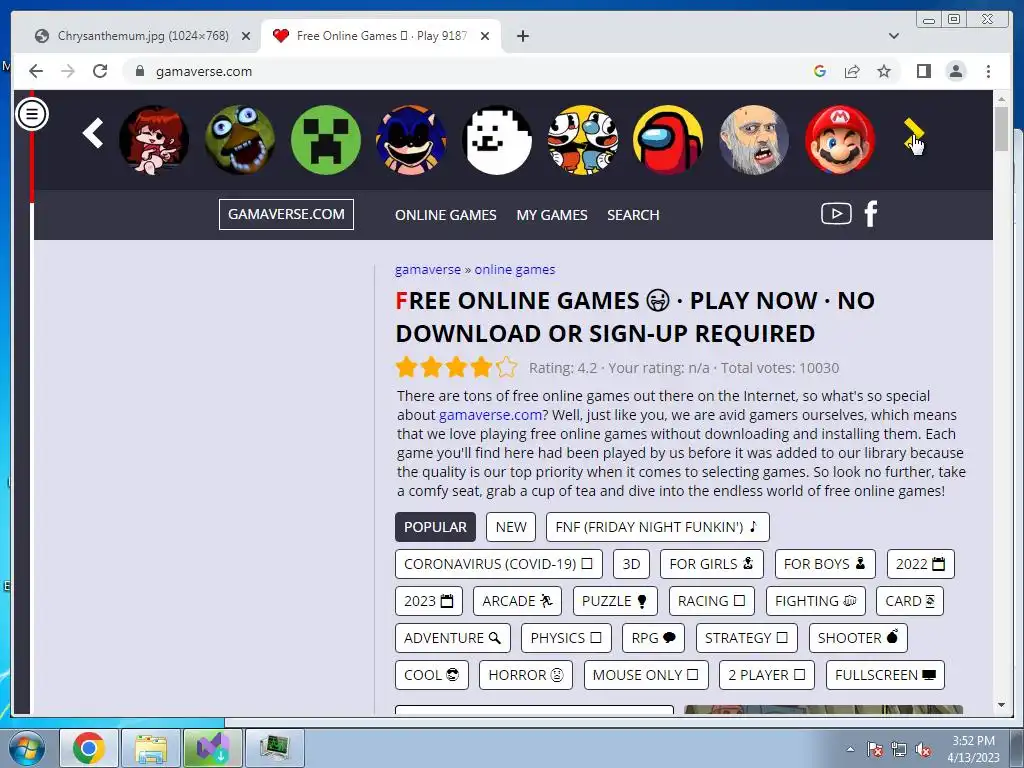The width and height of the screenshot is (1024, 768).
Task: Select the FIGHTING tag
Action: (816, 601)
